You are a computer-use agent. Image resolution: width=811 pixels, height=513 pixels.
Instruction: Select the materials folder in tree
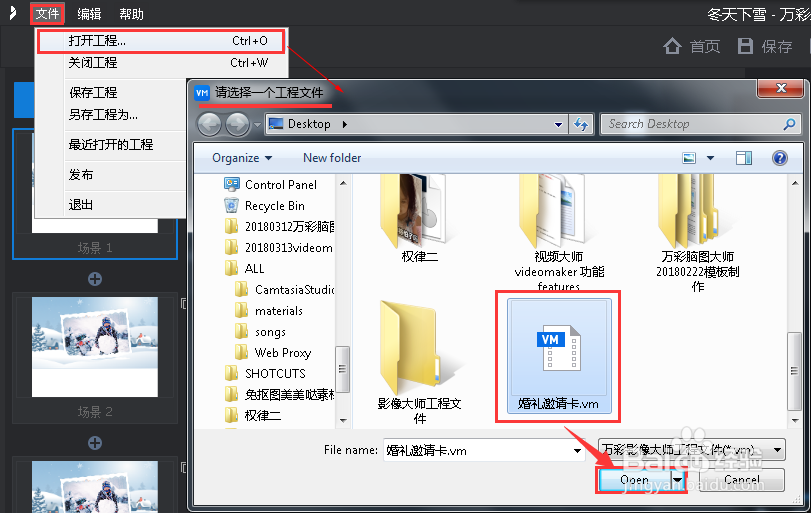[x=268, y=311]
